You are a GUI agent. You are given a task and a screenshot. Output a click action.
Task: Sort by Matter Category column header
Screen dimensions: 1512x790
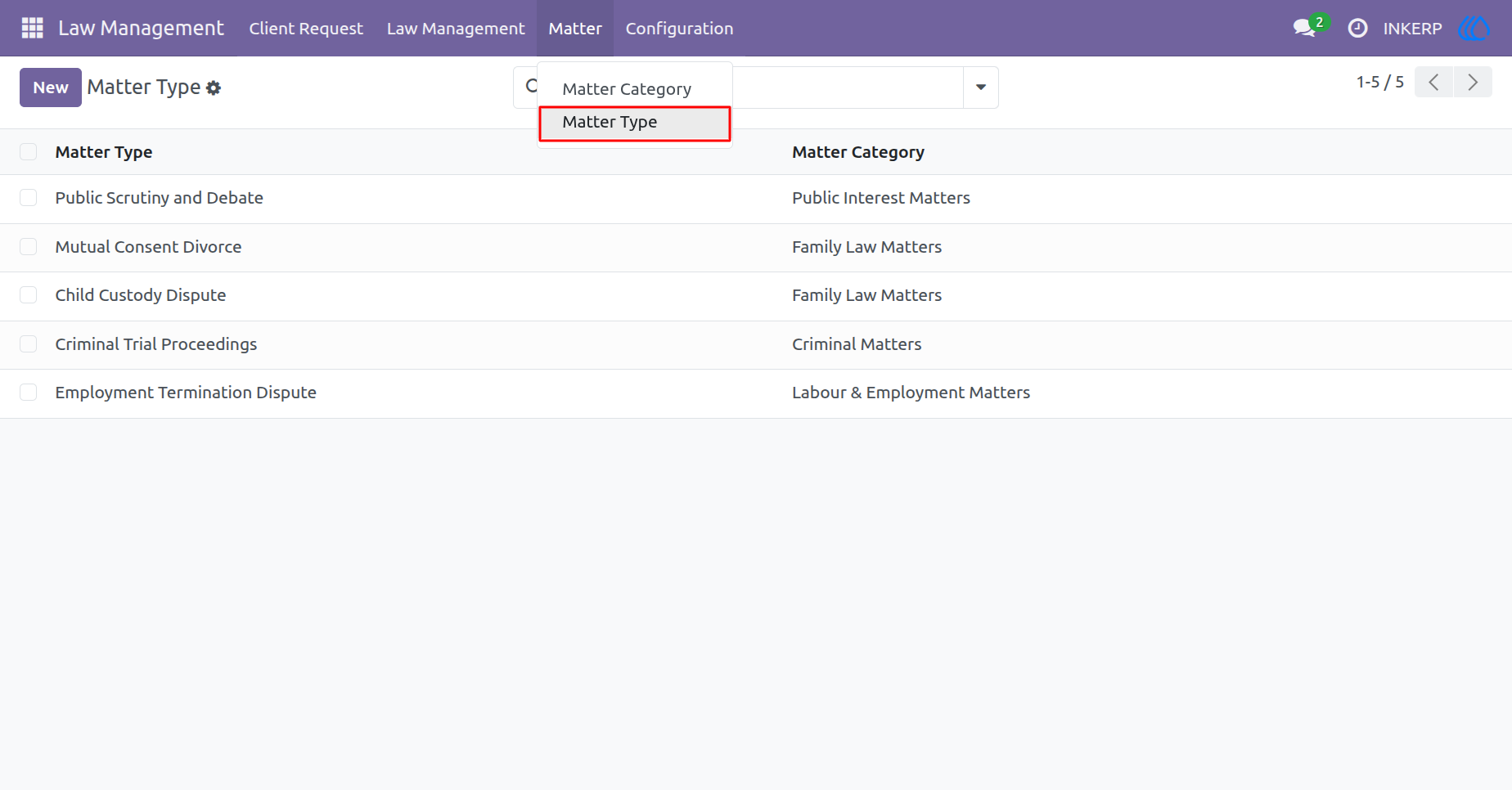[x=858, y=152]
